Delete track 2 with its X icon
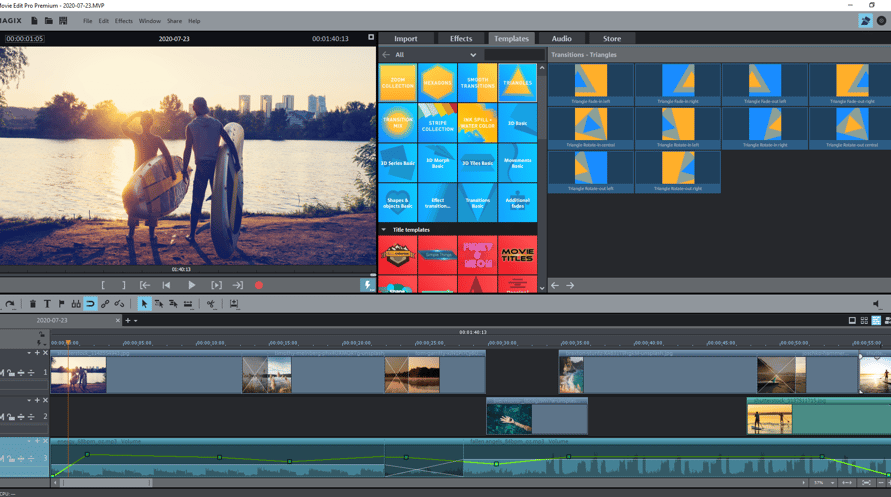Image resolution: width=891 pixels, height=497 pixels. pyautogui.click(x=45, y=400)
